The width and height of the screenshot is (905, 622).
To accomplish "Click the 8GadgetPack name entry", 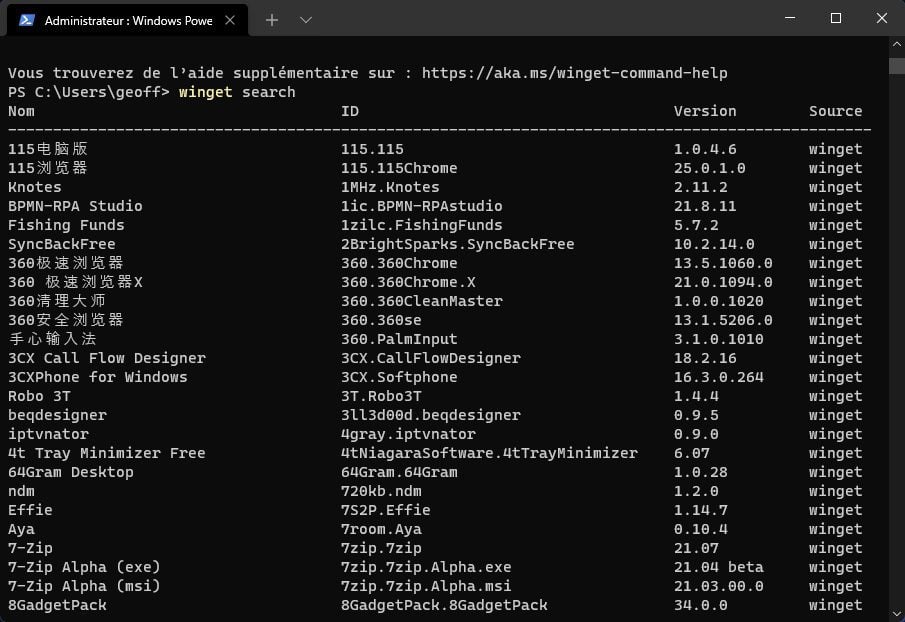I will click(57, 605).
